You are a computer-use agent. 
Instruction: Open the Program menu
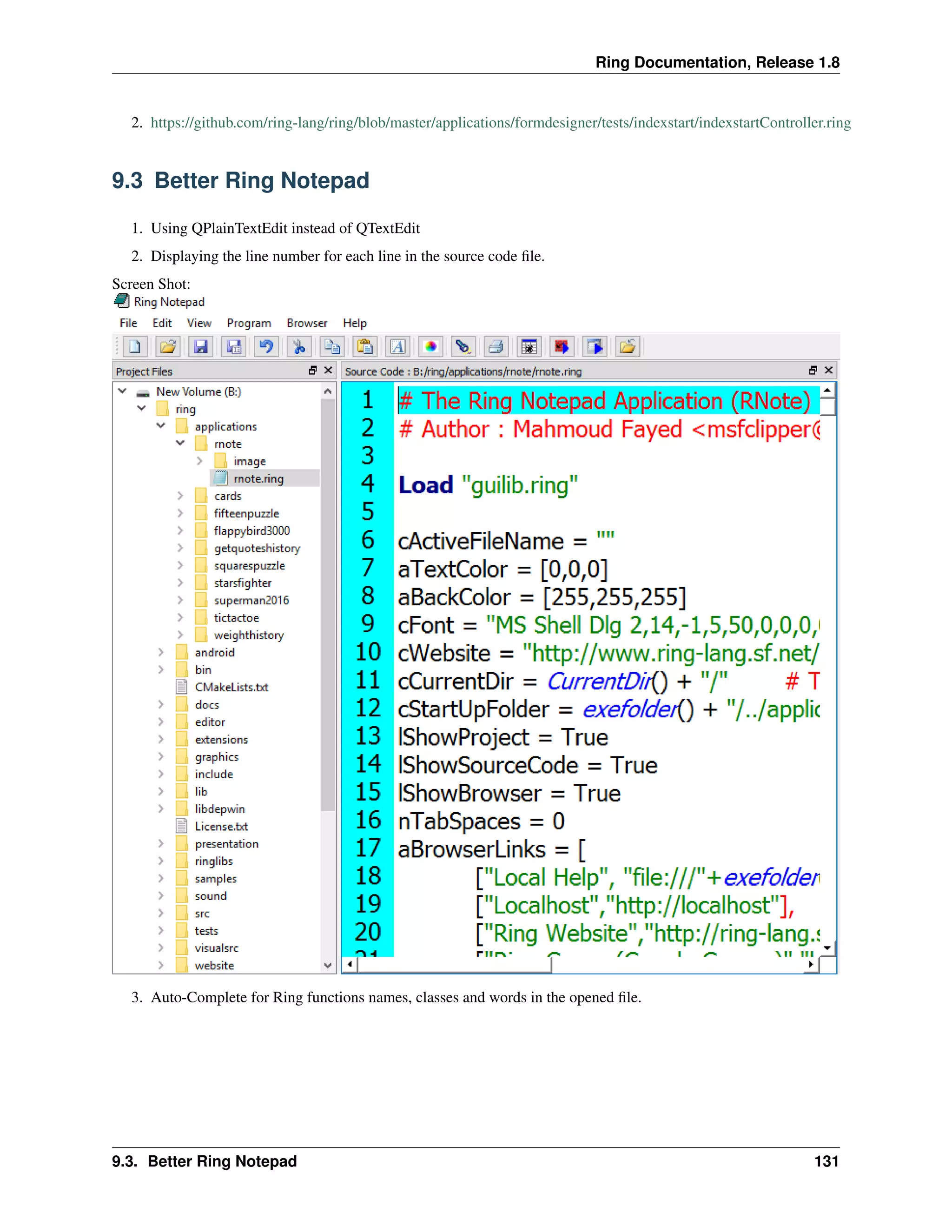(x=249, y=323)
